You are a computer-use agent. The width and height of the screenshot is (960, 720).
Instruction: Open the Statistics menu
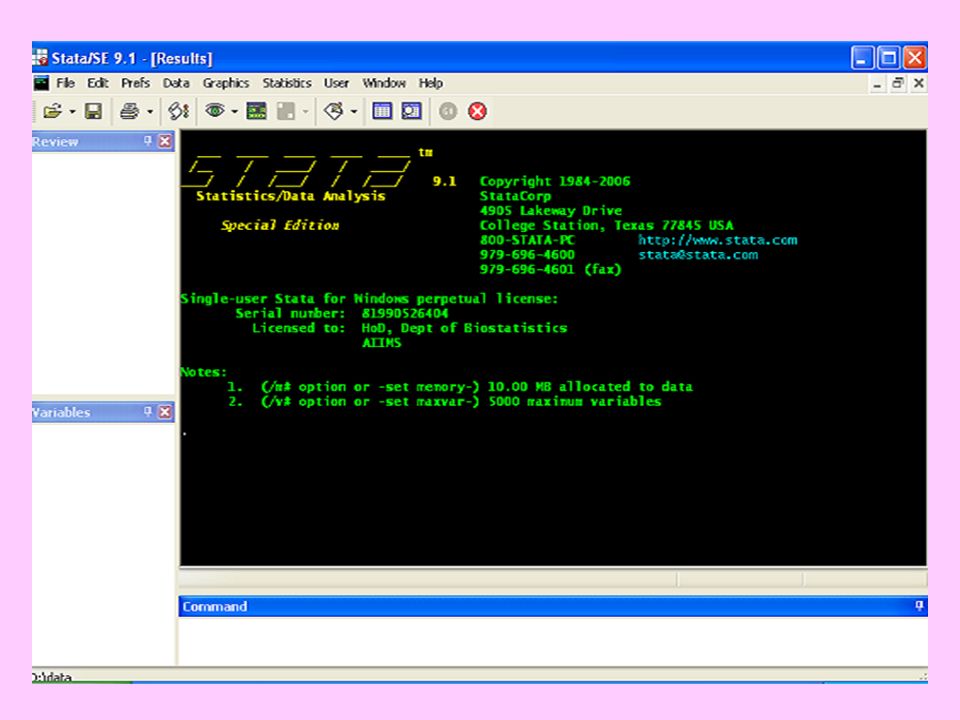287,83
